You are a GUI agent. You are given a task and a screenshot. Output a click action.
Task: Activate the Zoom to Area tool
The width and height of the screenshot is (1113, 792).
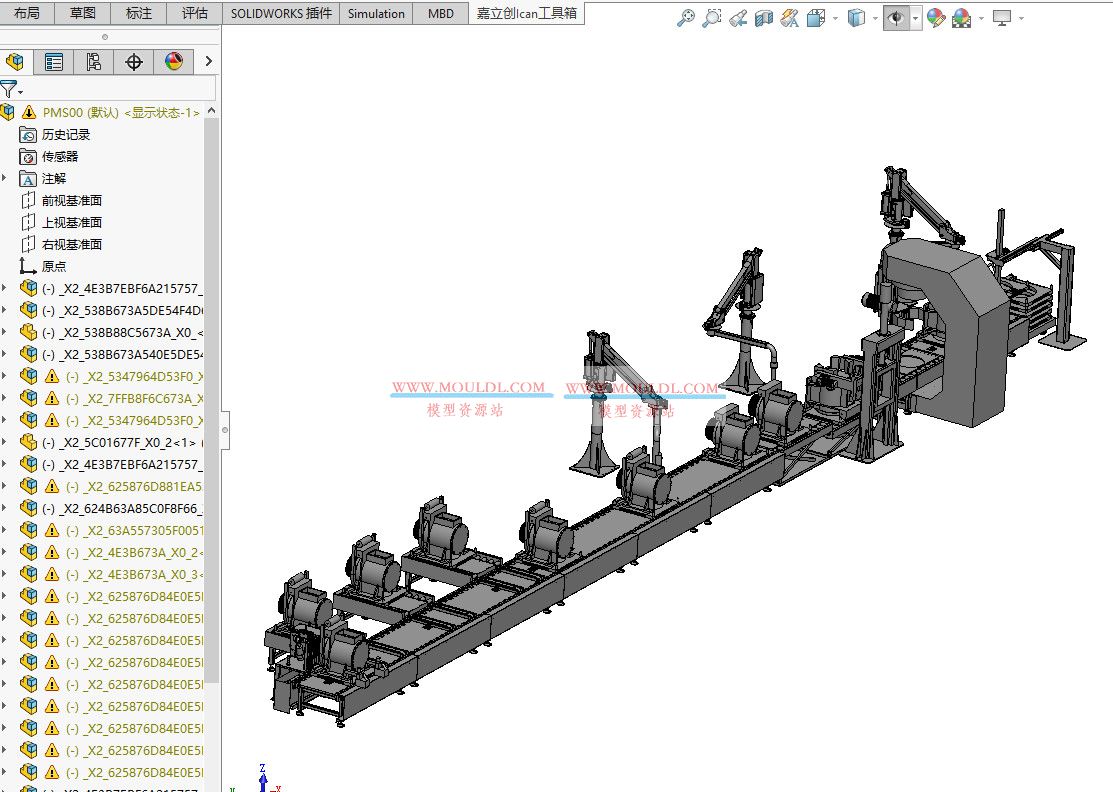point(712,17)
